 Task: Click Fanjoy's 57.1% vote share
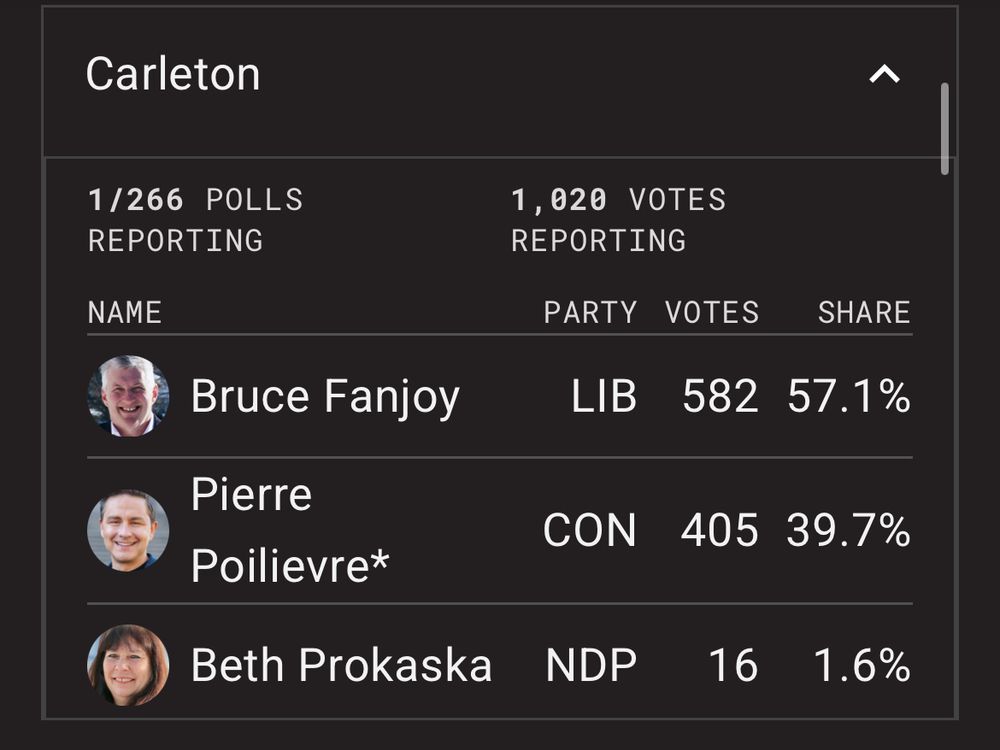click(849, 396)
